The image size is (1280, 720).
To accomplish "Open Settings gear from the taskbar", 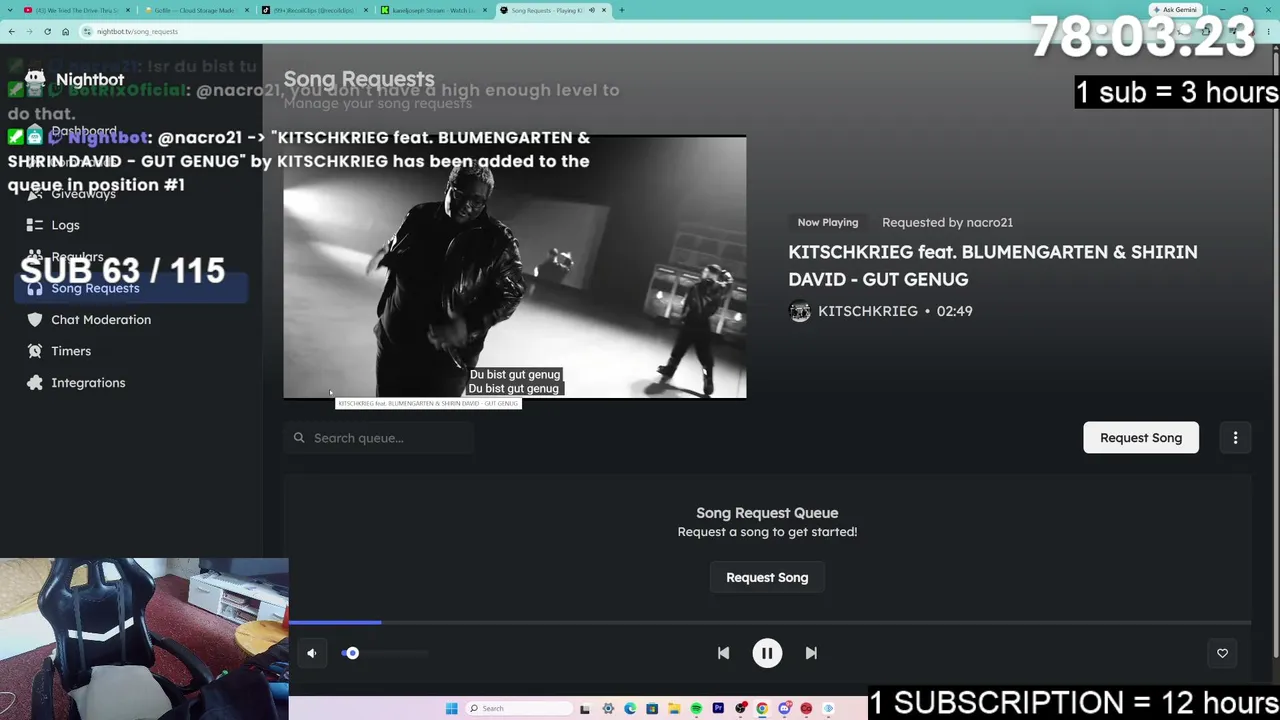I will [x=608, y=709].
